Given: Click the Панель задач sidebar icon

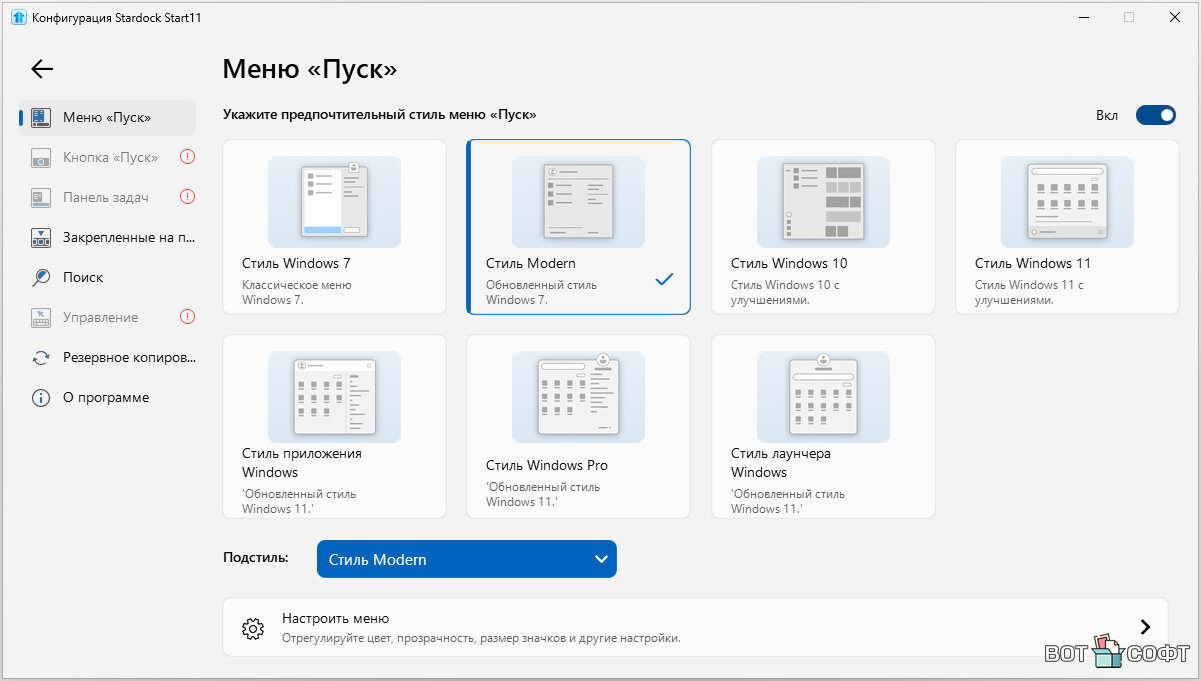Looking at the screenshot, I should [41, 197].
